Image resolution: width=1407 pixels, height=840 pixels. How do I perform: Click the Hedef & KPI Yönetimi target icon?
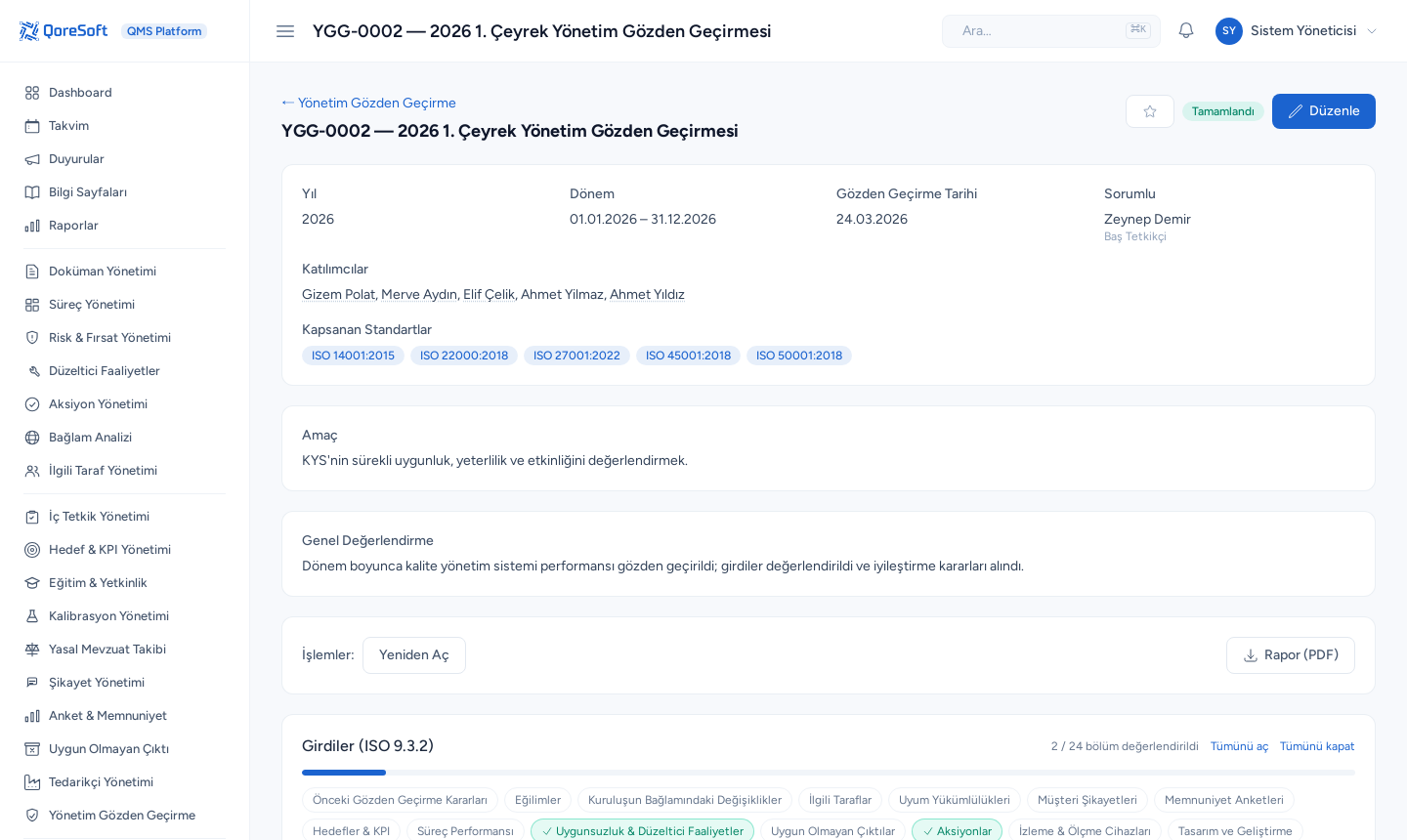point(32,550)
